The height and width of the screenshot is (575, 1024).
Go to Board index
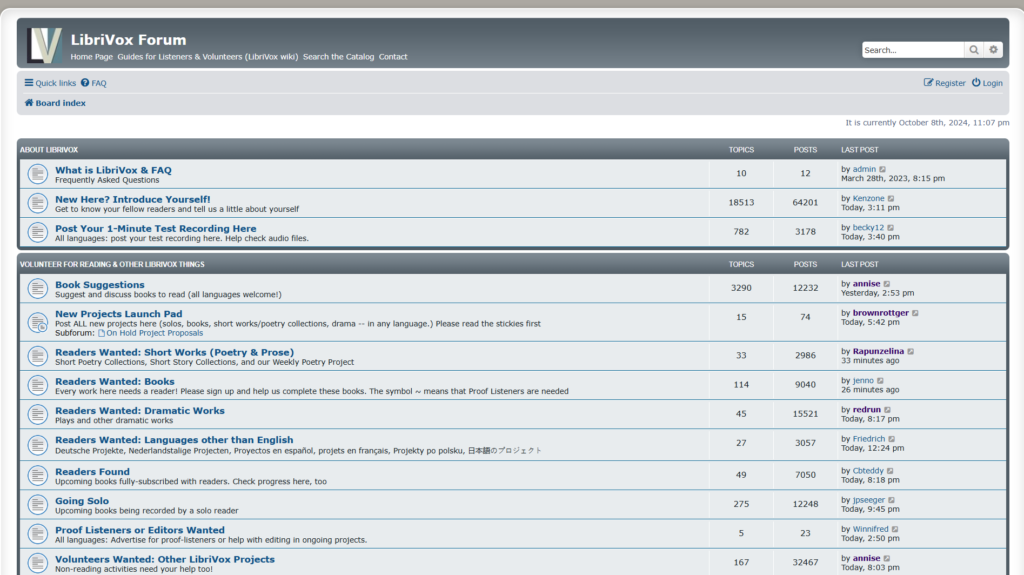[x=55, y=103]
